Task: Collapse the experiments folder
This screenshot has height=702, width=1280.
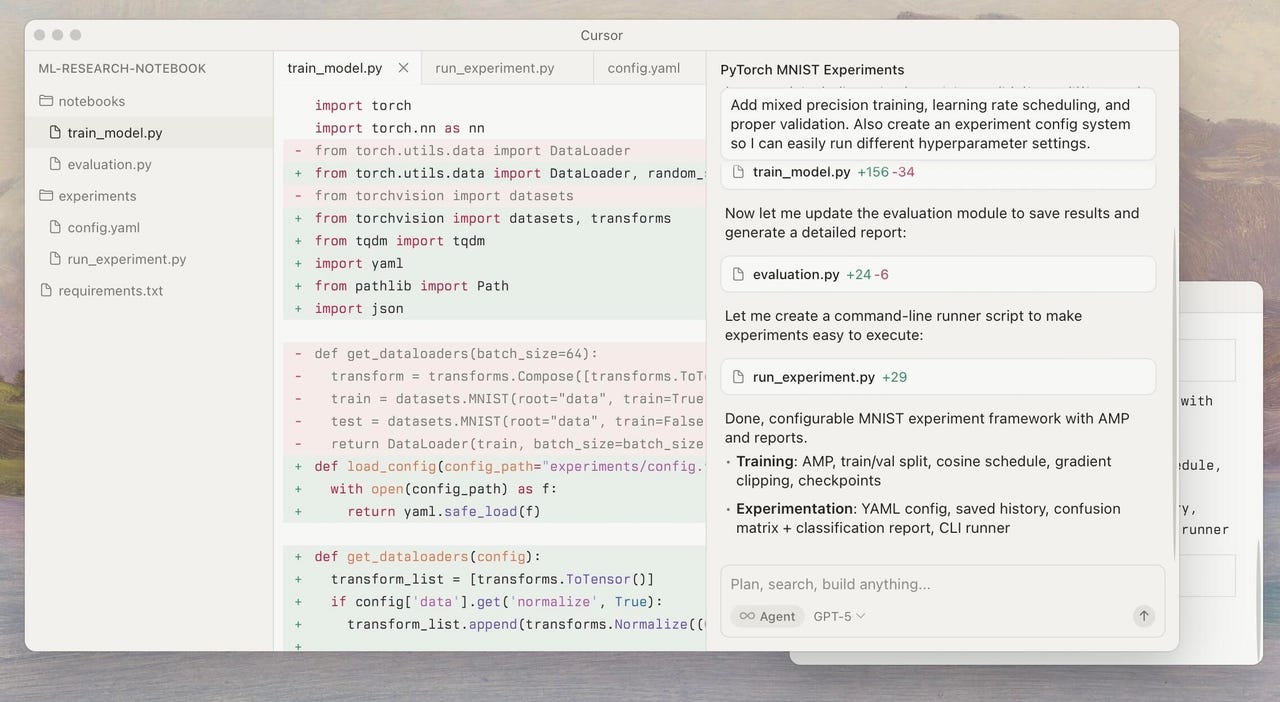Action: [97, 196]
